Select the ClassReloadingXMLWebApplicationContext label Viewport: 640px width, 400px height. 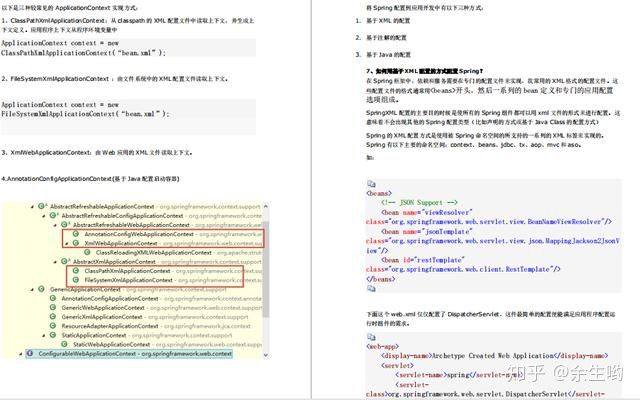click(x=153, y=253)
